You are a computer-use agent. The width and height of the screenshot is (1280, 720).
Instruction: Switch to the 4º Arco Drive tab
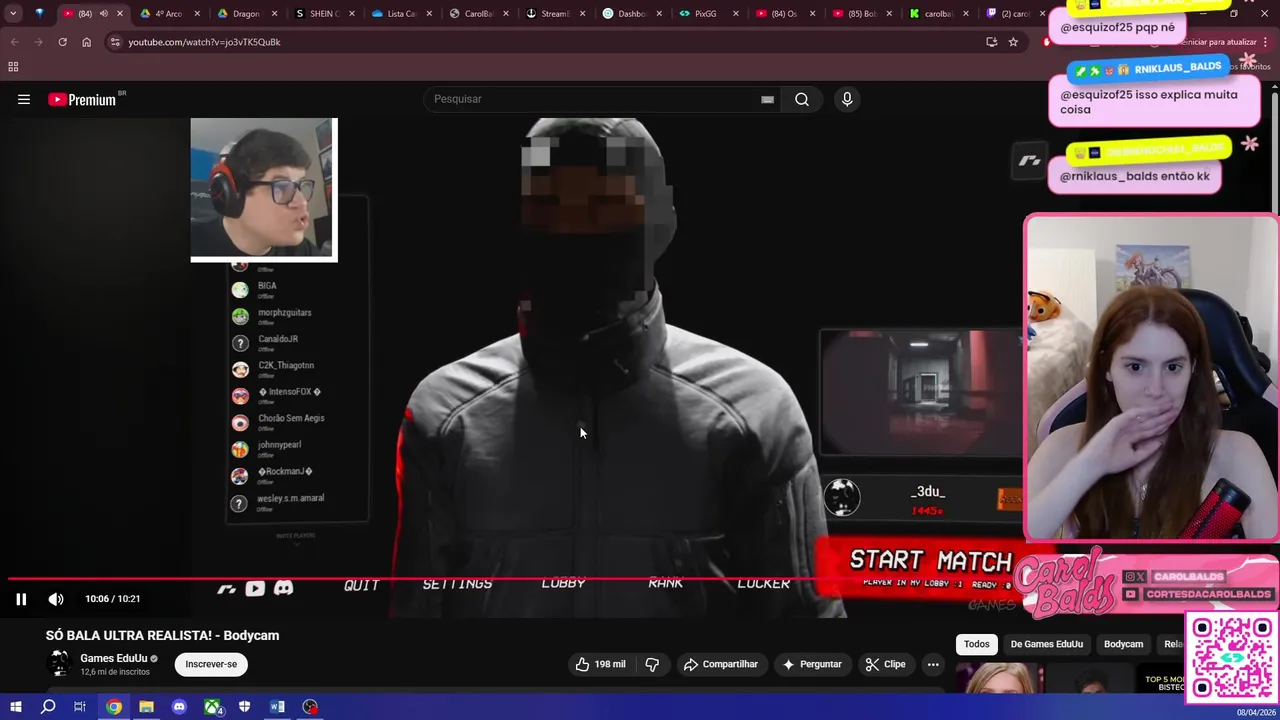tap(169, 14)
